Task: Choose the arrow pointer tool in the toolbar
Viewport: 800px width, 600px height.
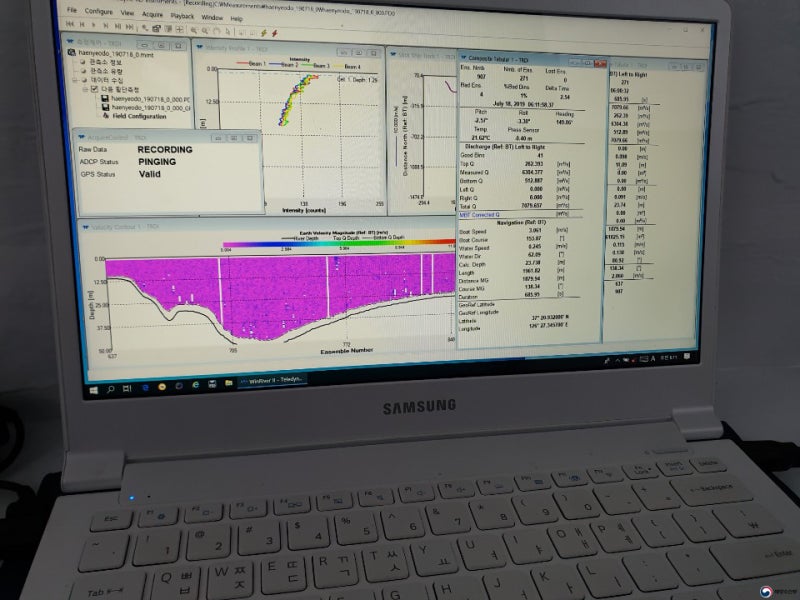Action: coord(228,32)
